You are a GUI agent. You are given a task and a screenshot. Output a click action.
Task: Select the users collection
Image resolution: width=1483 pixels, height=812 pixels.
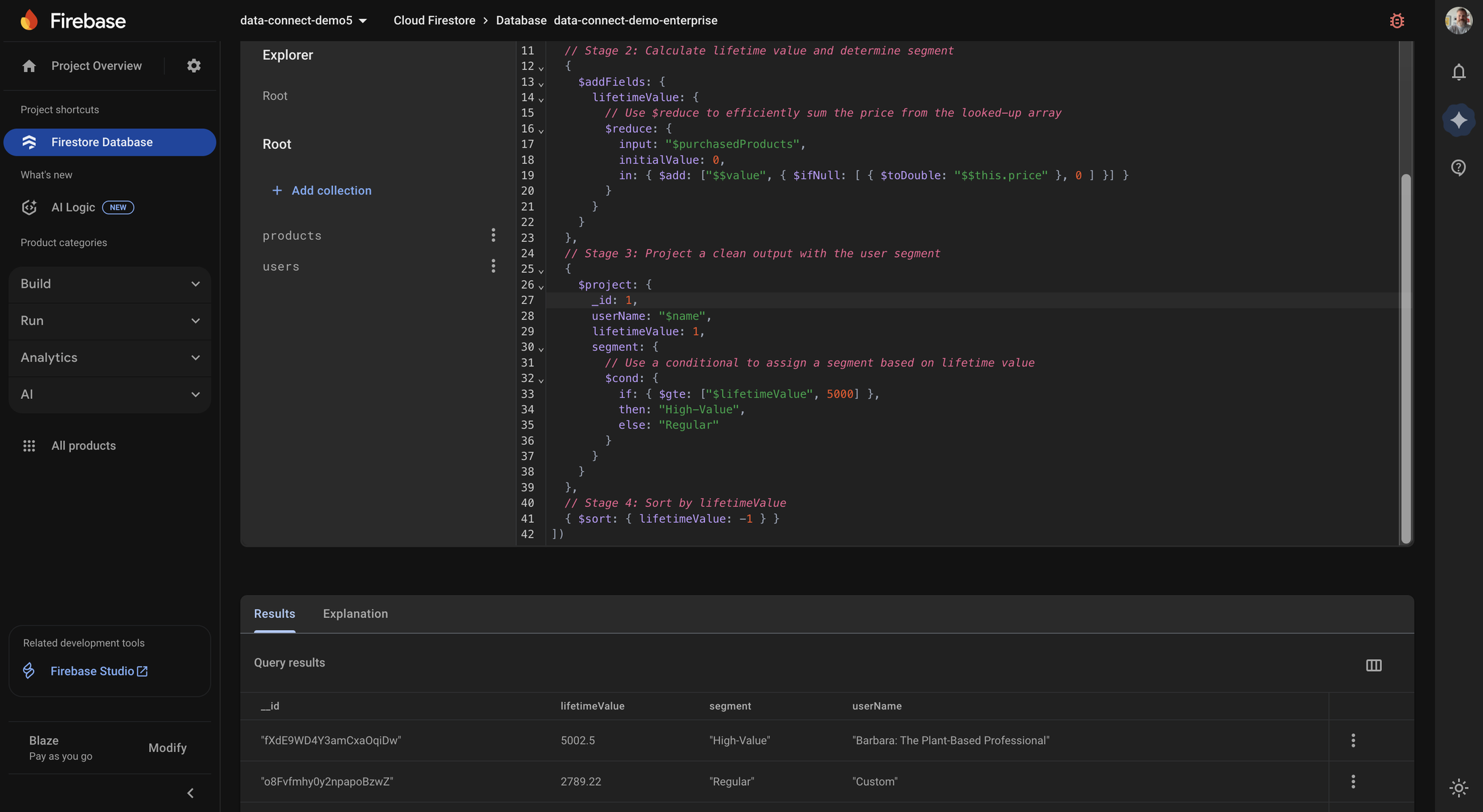(x=281, y=266)
